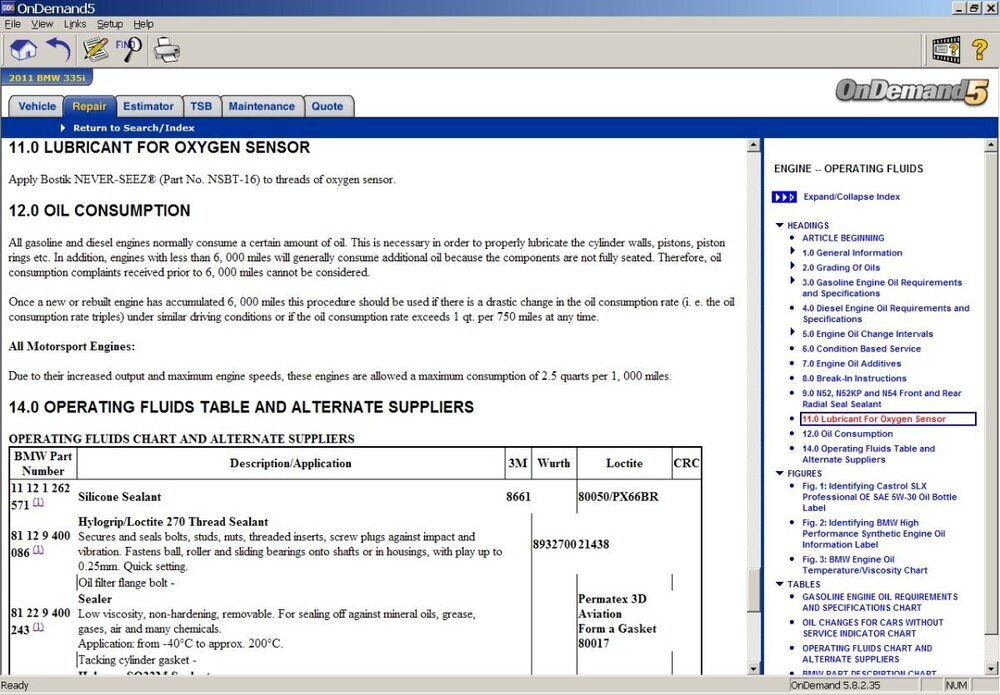Click the blue Back arrow icon
The image size is (1000, 695).
click(59, 48)
